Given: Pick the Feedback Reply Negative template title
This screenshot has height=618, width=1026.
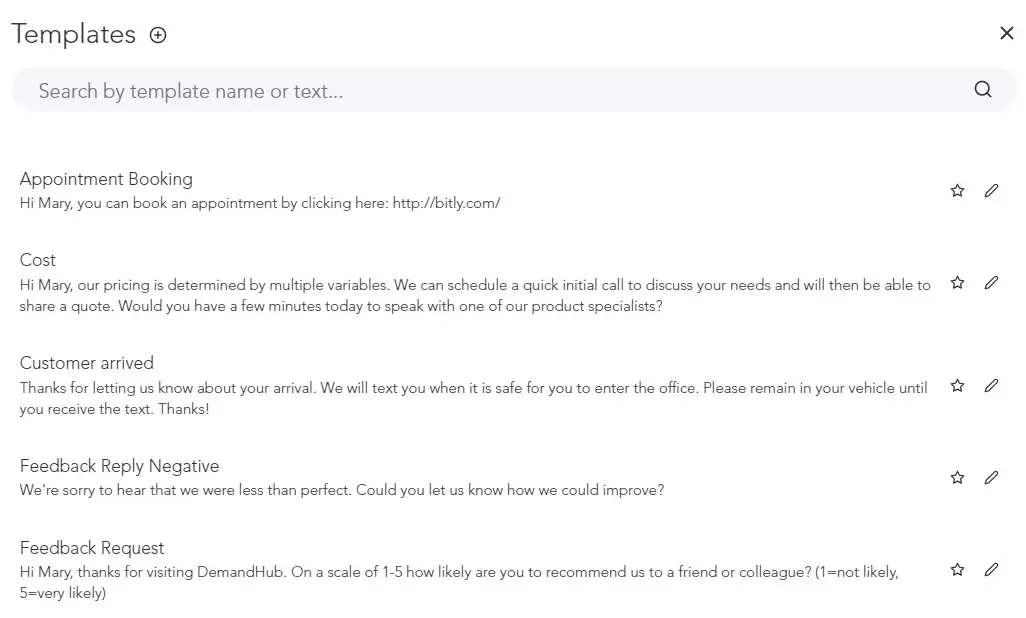Looking at the screenshot, I should coord(119,466).
